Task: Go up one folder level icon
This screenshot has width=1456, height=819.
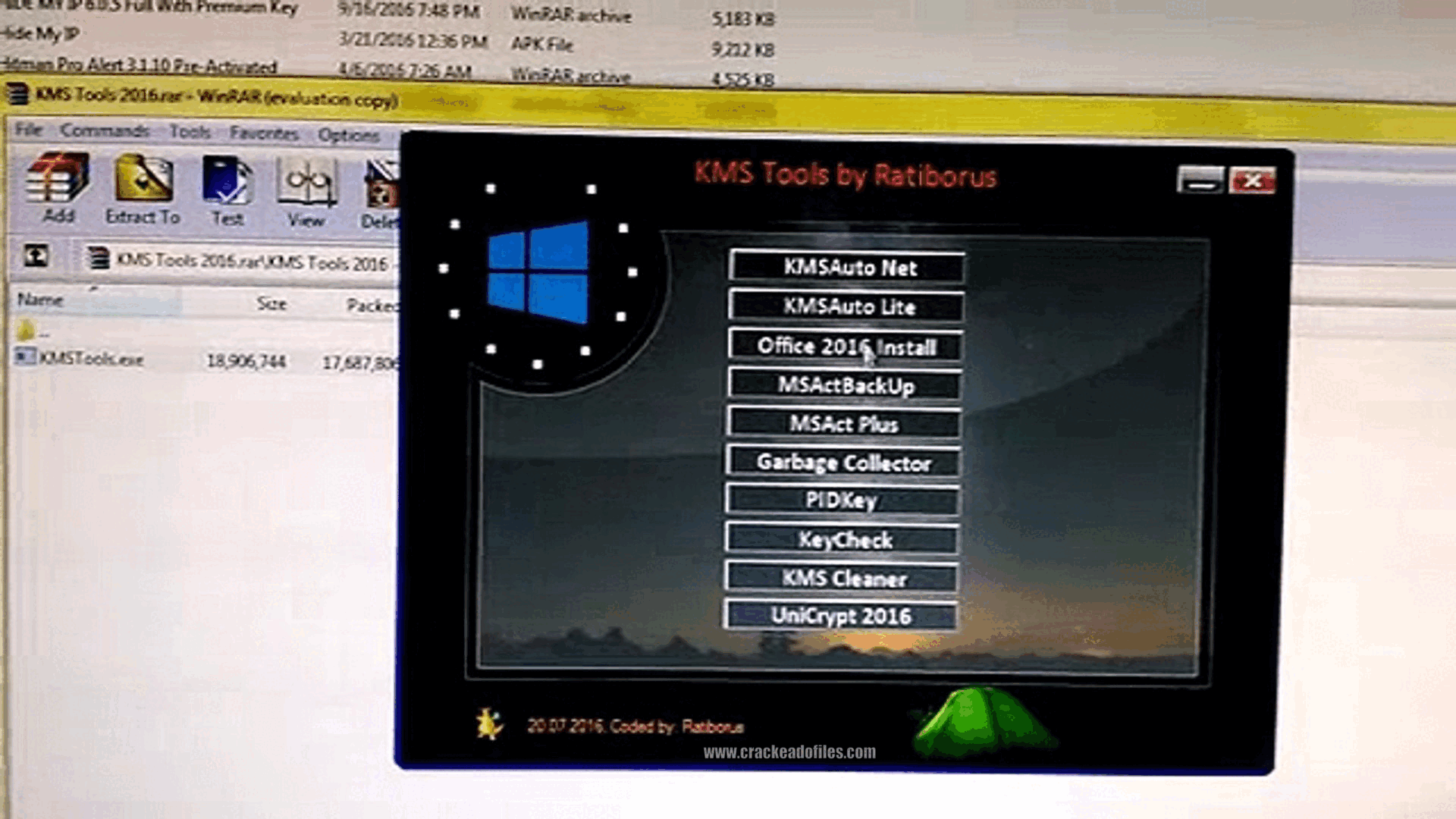Action: coord(36,256)
